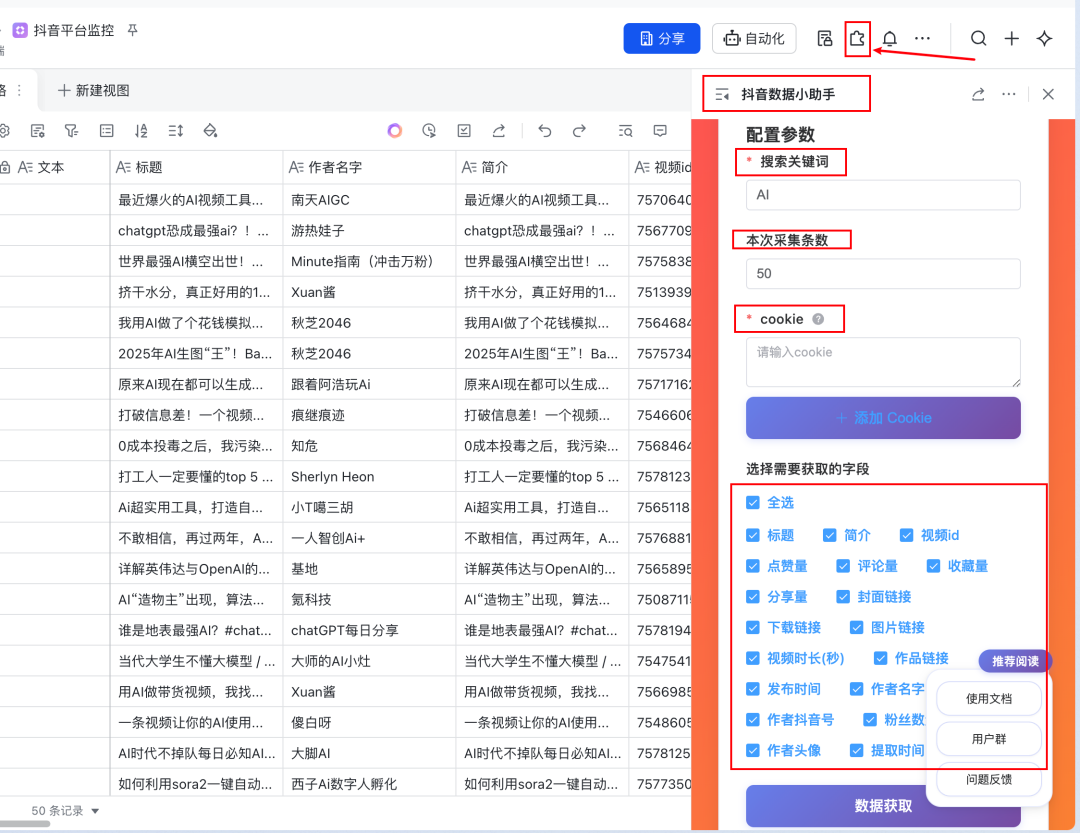This screenshot has height=833, width=1080.
Task: Click the row height icon in toolbar
Action: tap(176, 131)
